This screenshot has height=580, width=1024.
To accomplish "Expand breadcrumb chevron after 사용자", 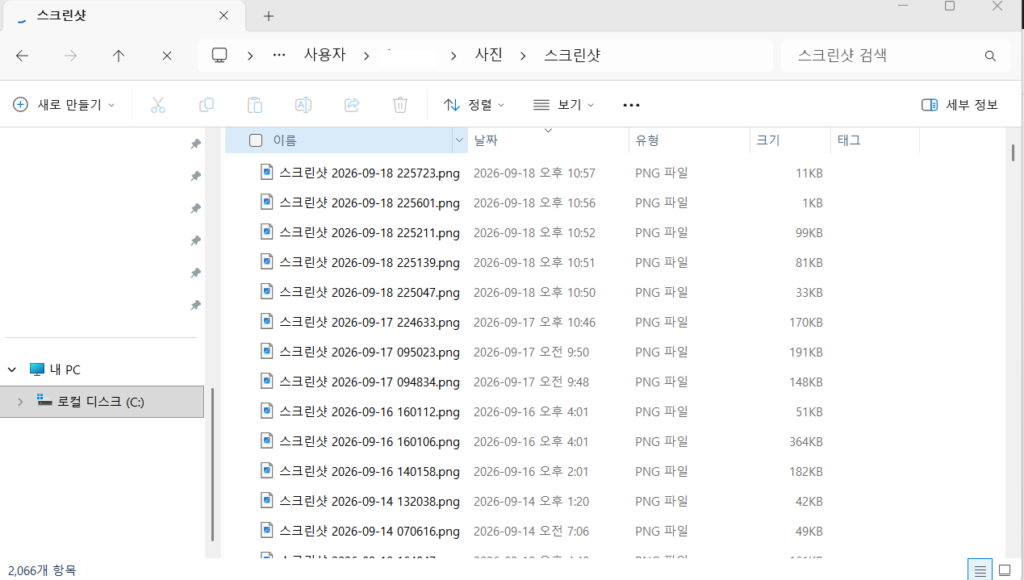I will point(366,56).
